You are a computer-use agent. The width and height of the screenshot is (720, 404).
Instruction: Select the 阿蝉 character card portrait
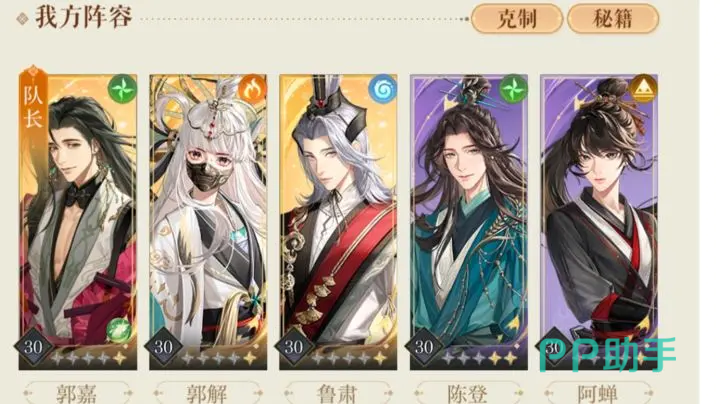pyautogui.click(x=599, y=222)
